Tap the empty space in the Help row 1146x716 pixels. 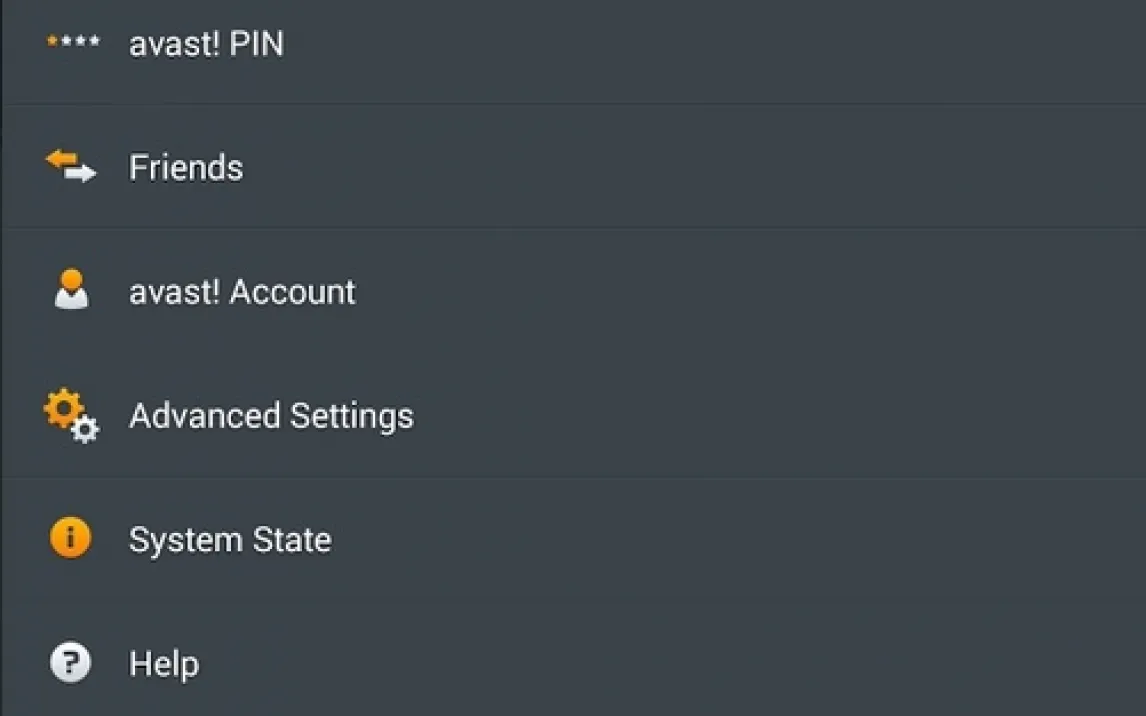click(x=700, y=664)
